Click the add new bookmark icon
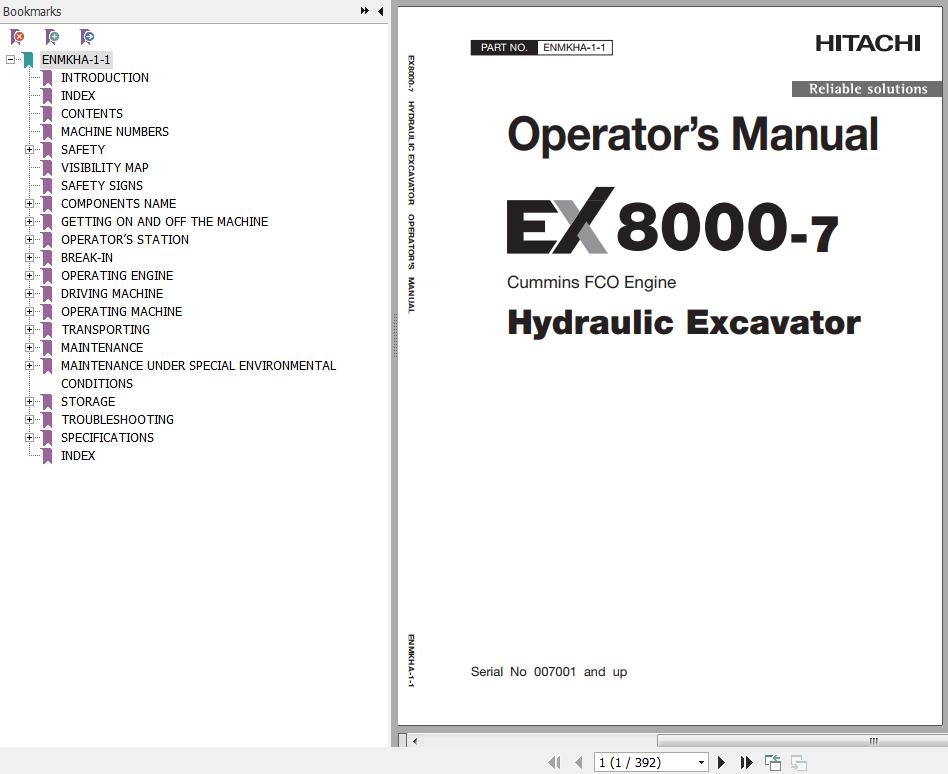Screen dimensions: 948x774 pyautogui.click(x=53, y=37)
